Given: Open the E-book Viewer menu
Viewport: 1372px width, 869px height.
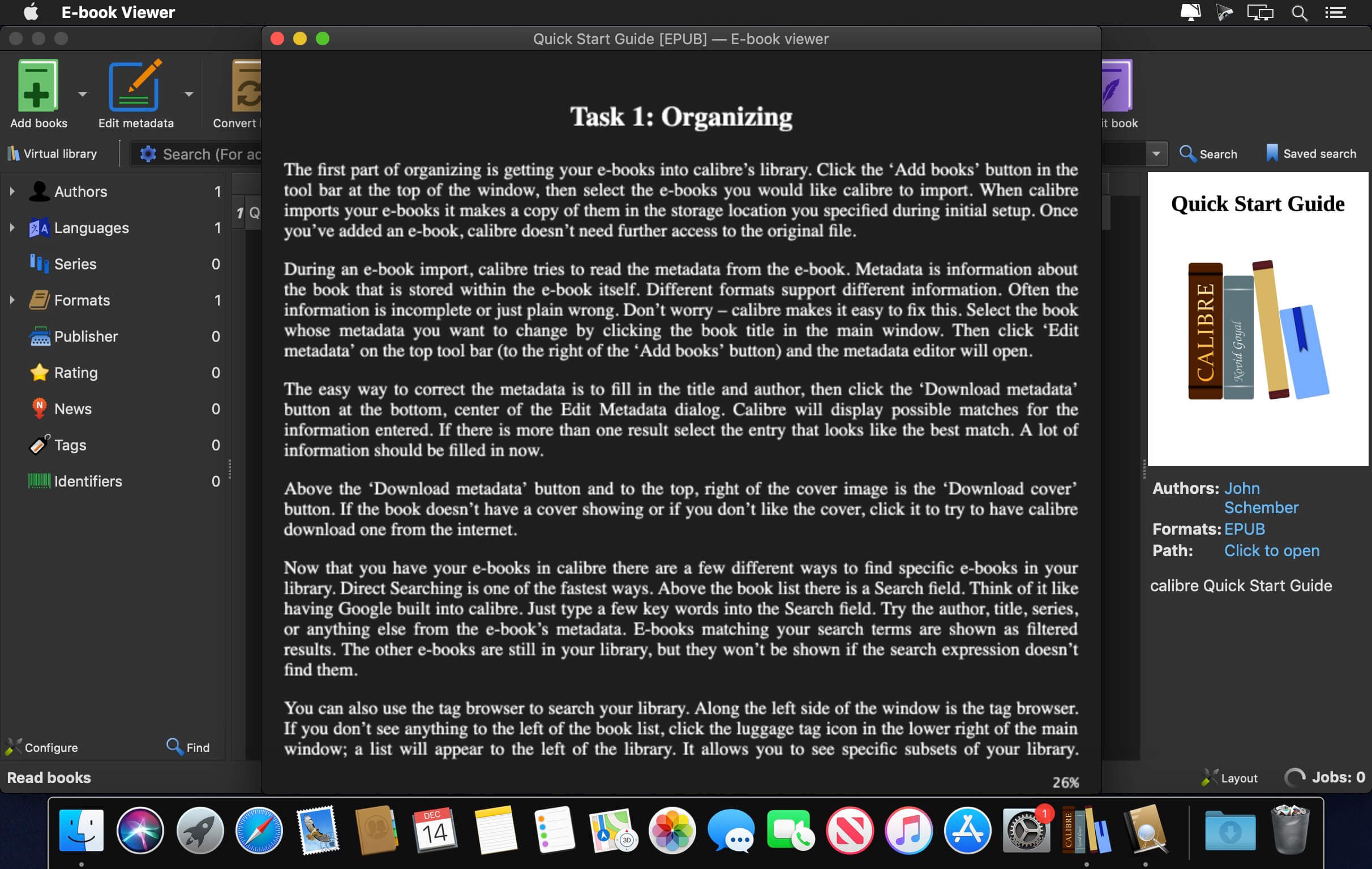Looking at the screenshot, I should [x=118, y=12].
